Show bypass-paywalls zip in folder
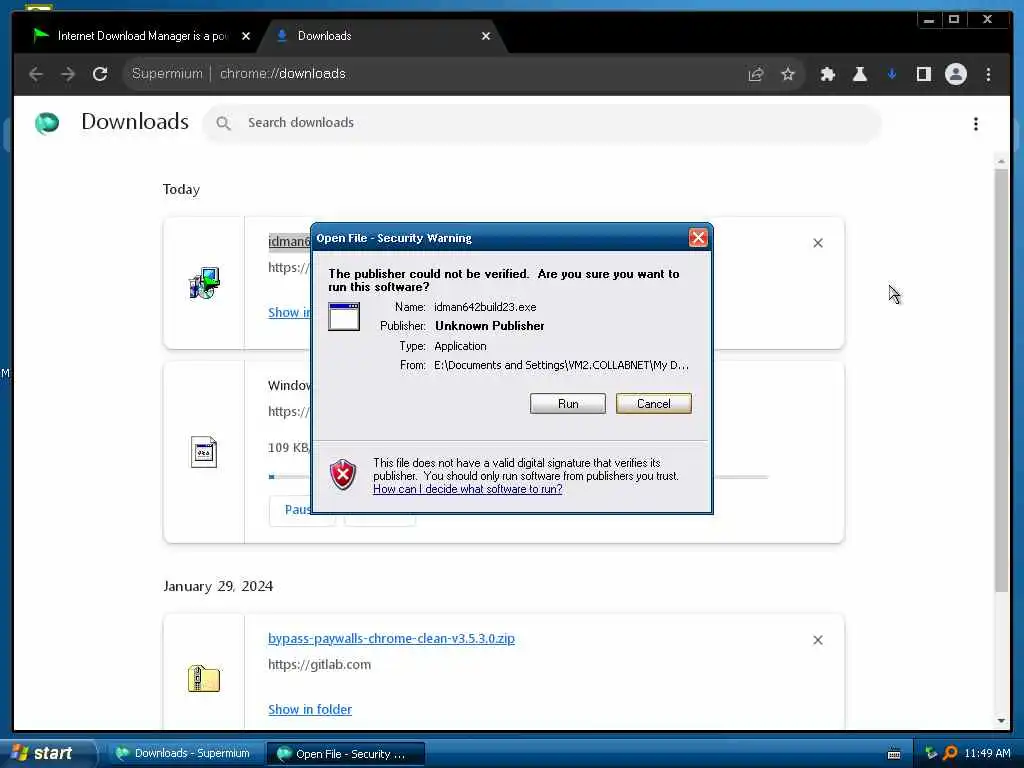 click(x=310, y=709)
